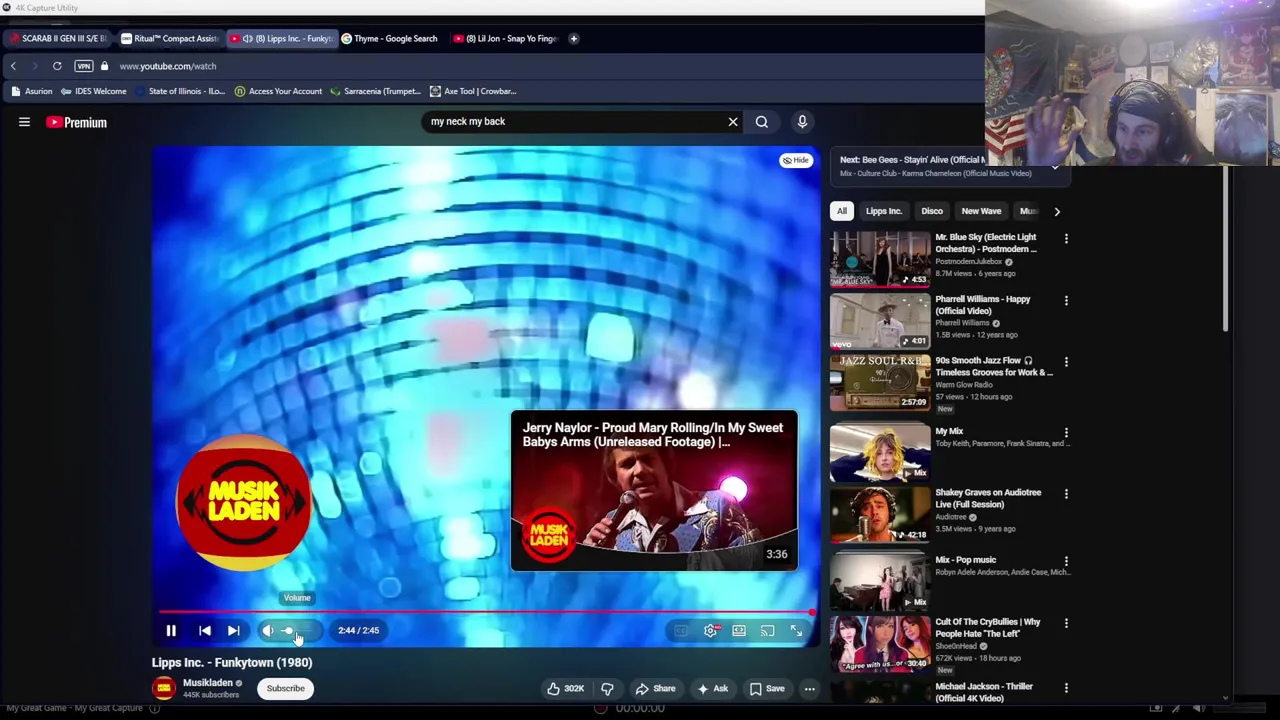Select the Disco filter chip
Screen dimensions: 1280x720
tap(932, 211)
